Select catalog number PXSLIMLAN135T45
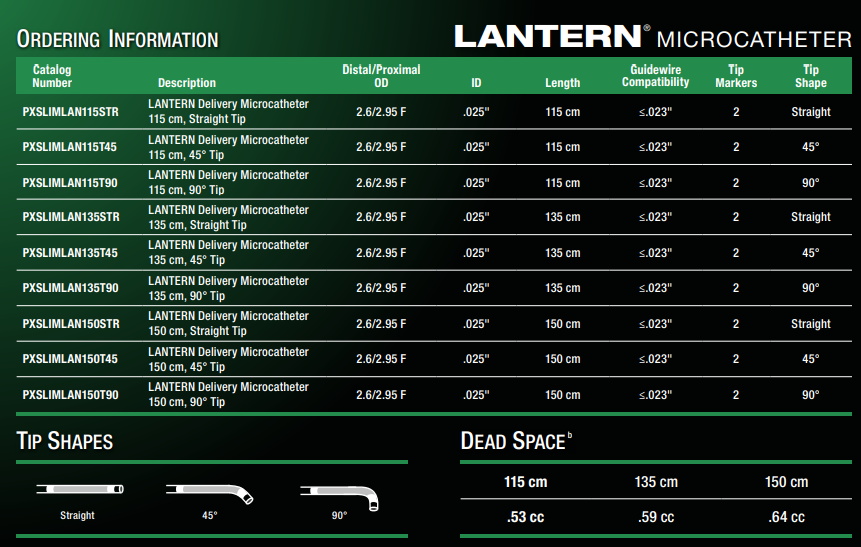 [70, 253]
